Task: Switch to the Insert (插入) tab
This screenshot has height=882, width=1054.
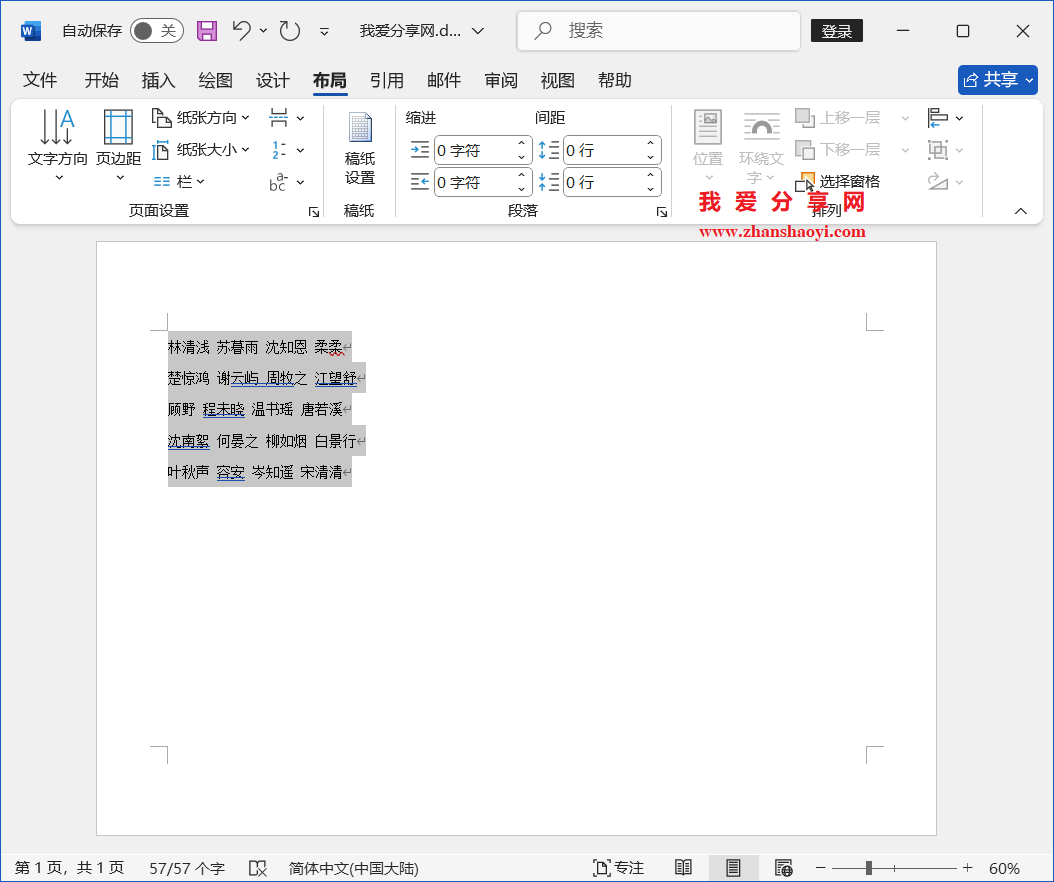Action: 159,81
